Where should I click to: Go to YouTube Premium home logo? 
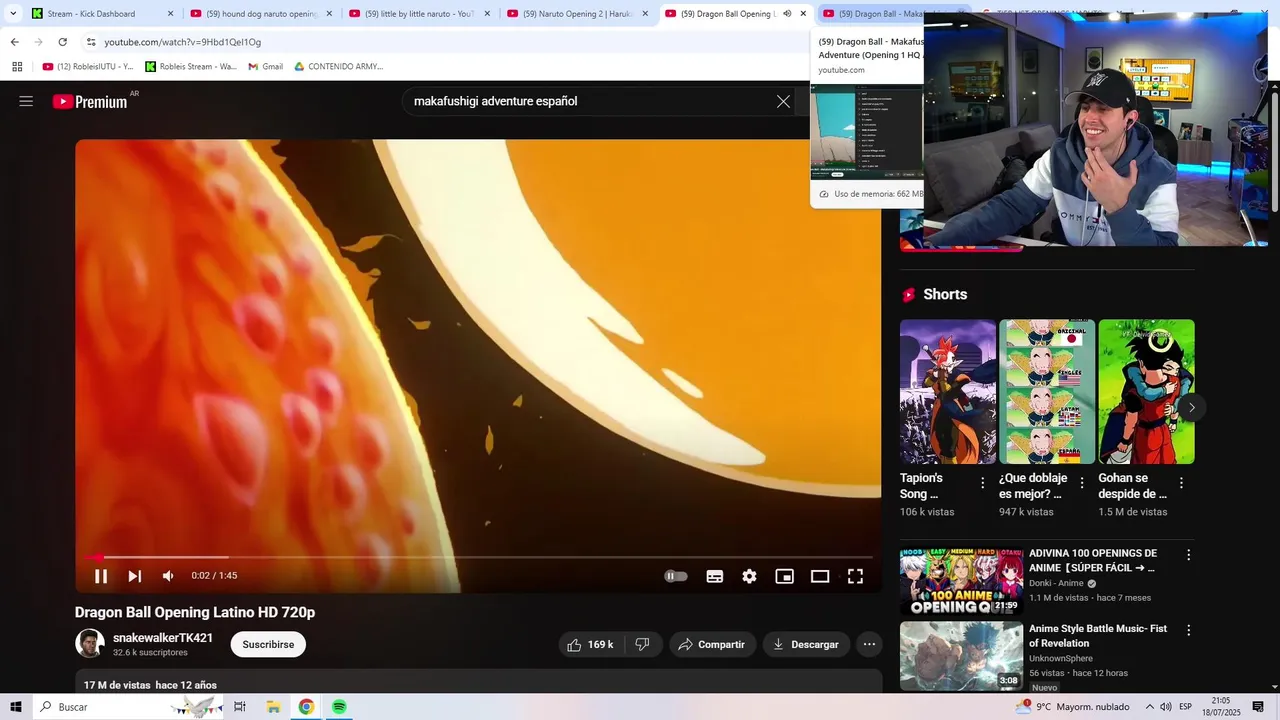(90, 101)
